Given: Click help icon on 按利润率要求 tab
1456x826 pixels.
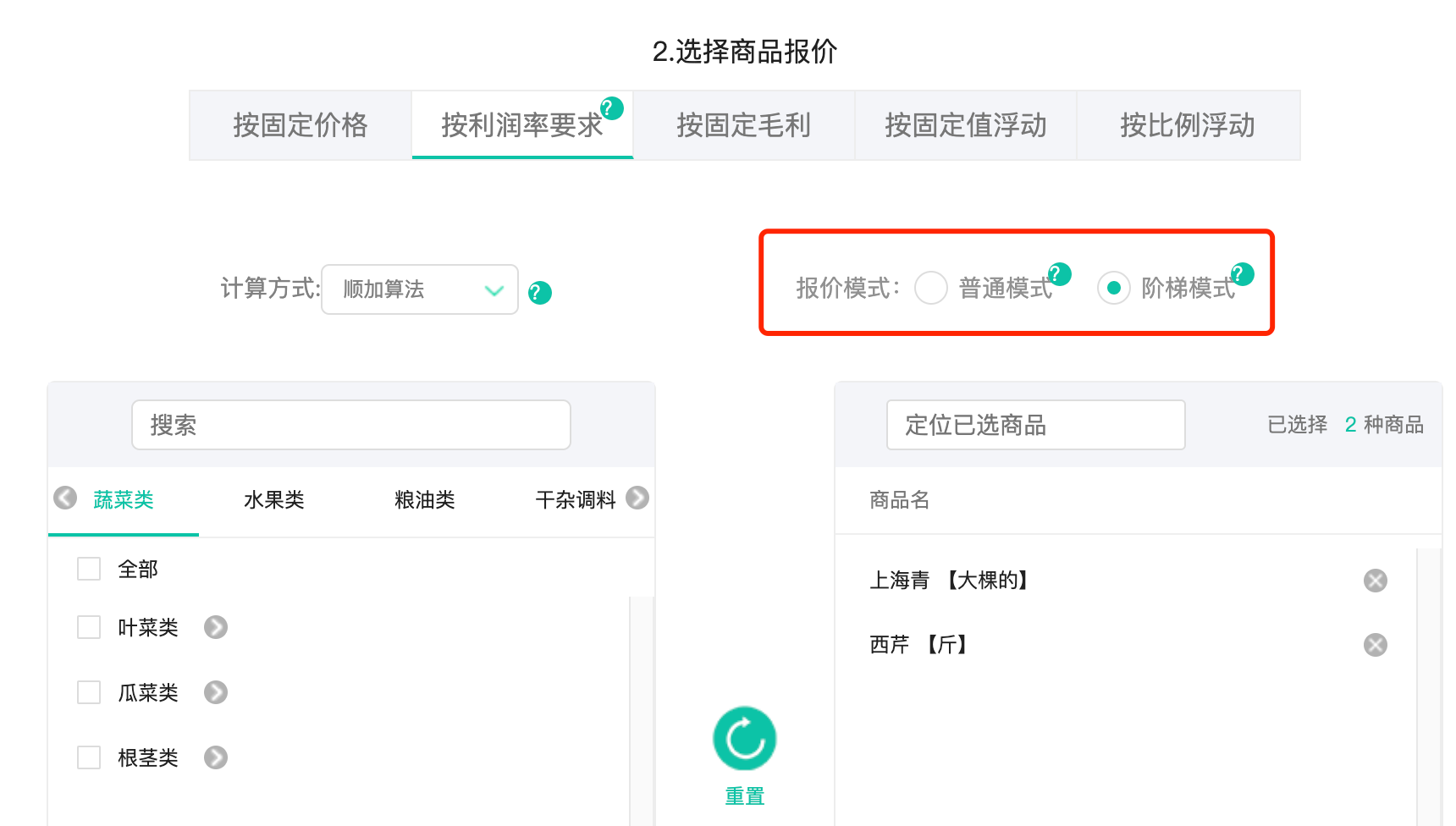Looking at the screenshot, I should tap(612, 108).
